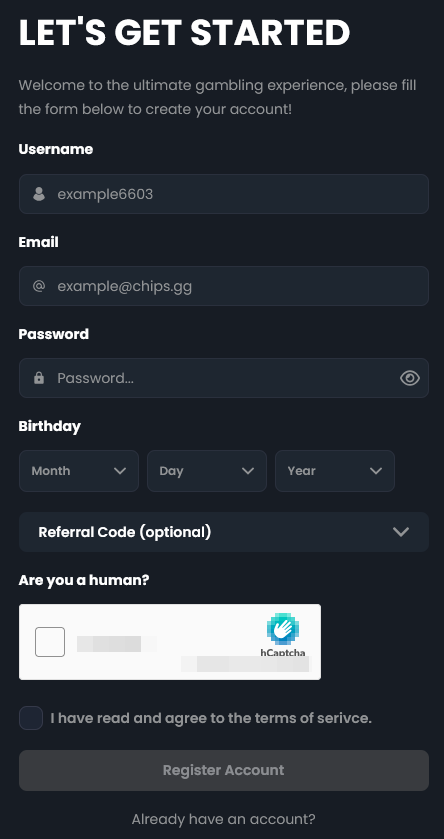
Task: Check the hCaptcha human verification box
Action: tap(50, 642)
